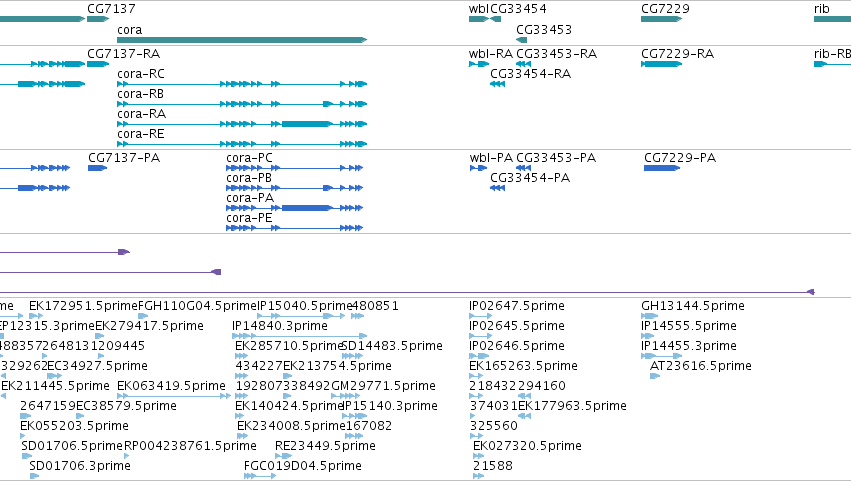Select the CG33454-RA transcript label
The height and width of the screenshot is (481, 851).
(x=530, y=74)
